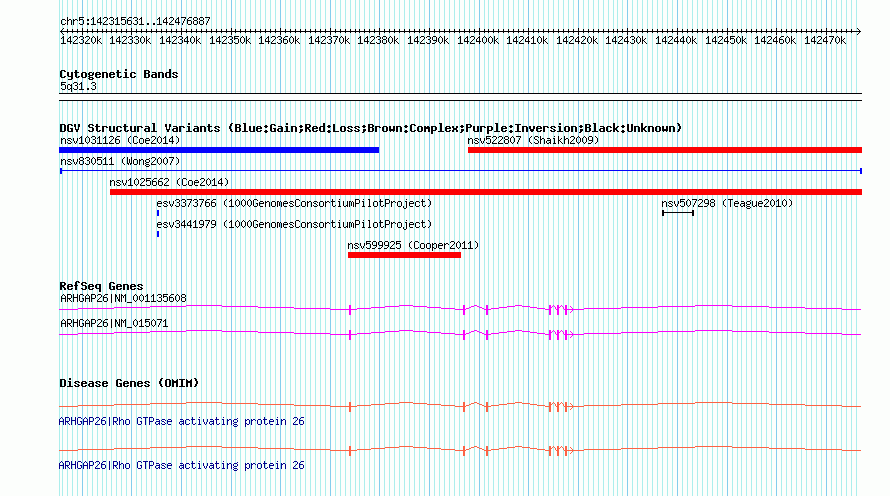Open variant nsv1031126 (Coe2014) label
The image size is (890, 496).
(x=120, y=140)
